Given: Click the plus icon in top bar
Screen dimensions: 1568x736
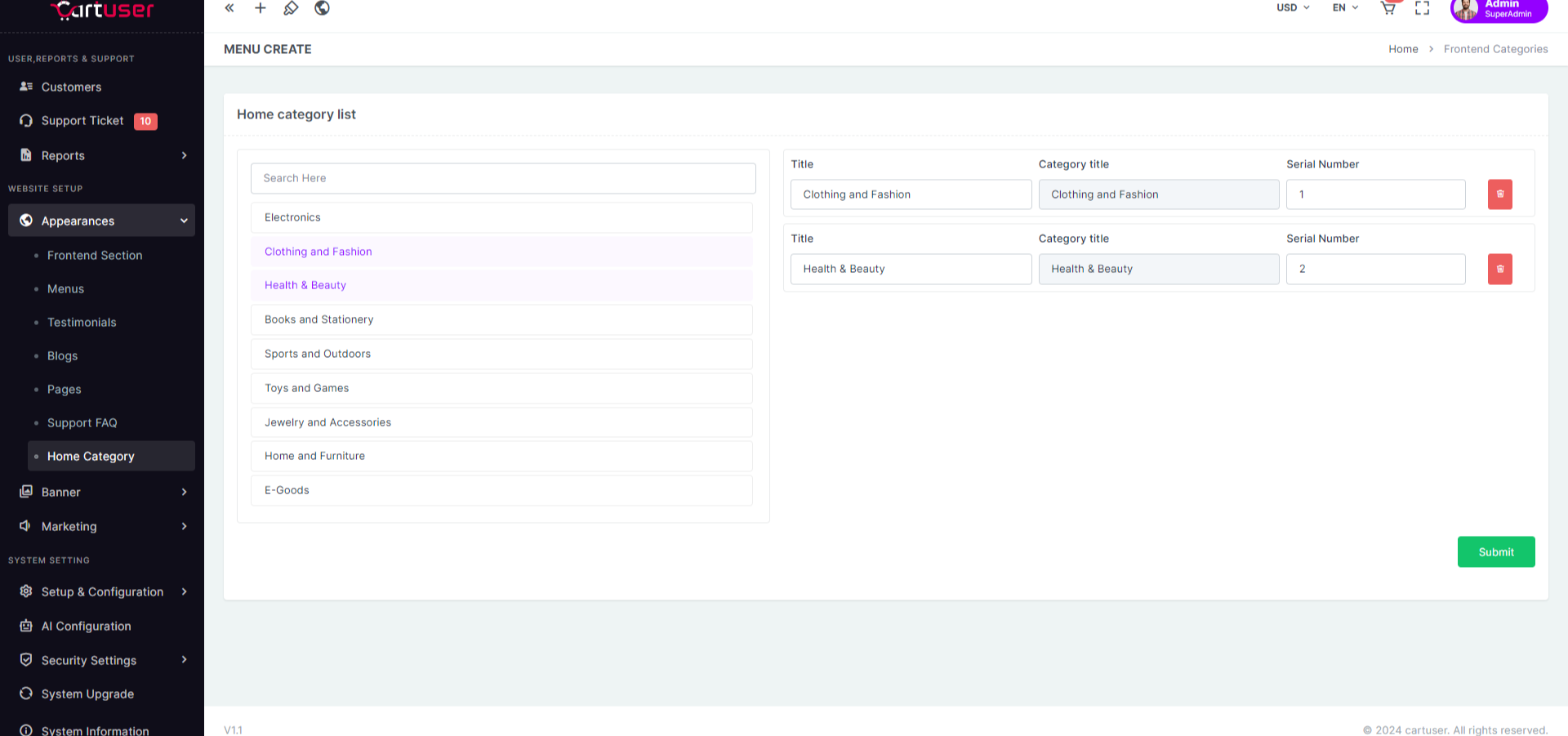Looking at the screenshot, I should coord(261,8).
